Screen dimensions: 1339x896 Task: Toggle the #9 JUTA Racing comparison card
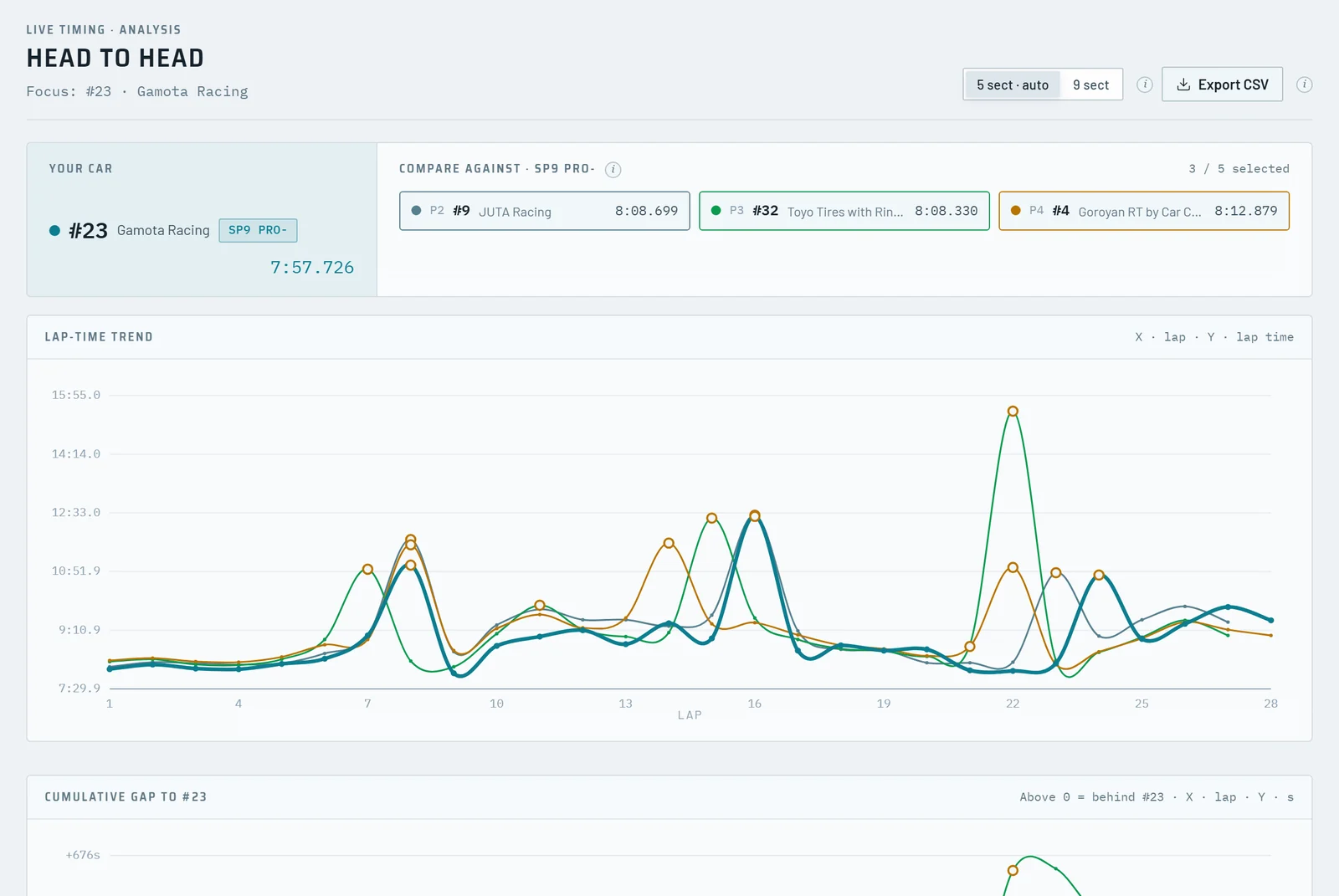545,211
